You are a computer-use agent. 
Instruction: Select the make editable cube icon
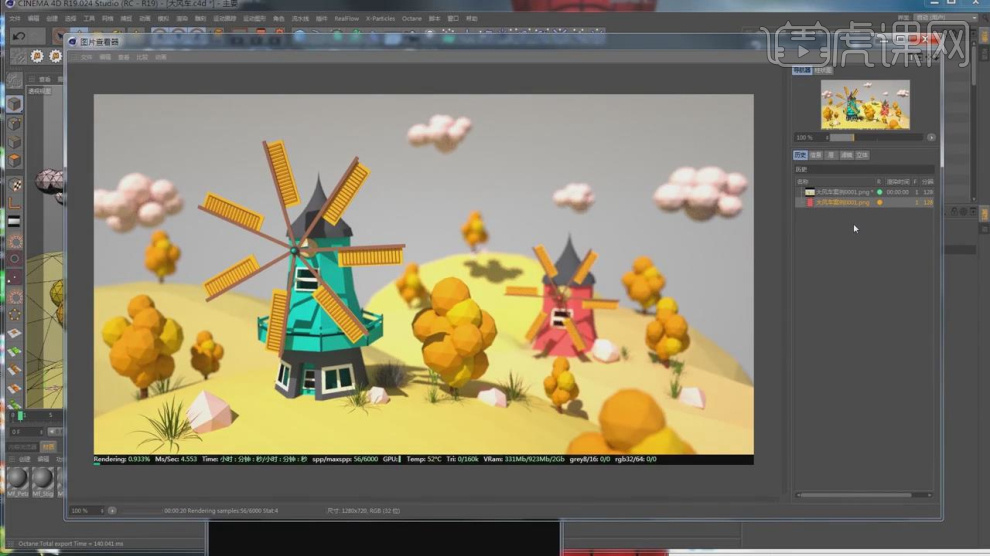click(x=14, y=104)
